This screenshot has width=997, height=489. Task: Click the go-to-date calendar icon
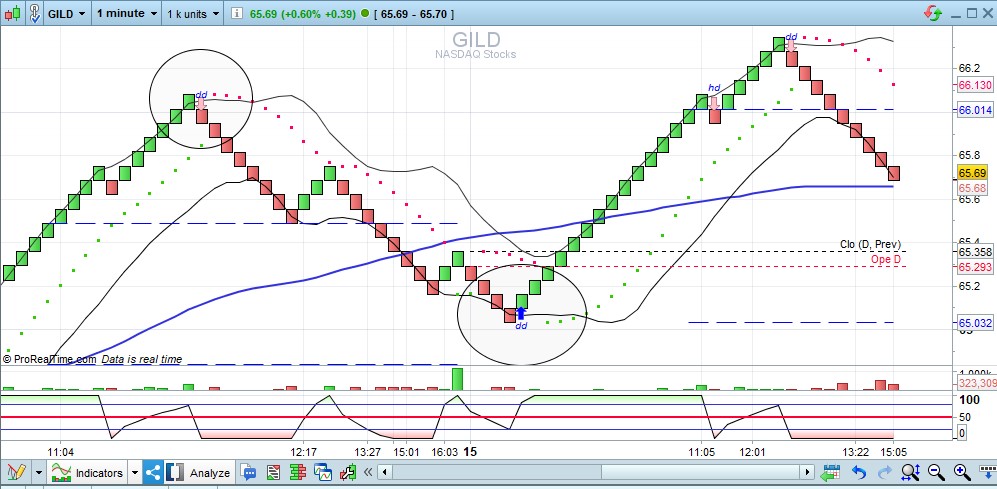click(830, 472)
